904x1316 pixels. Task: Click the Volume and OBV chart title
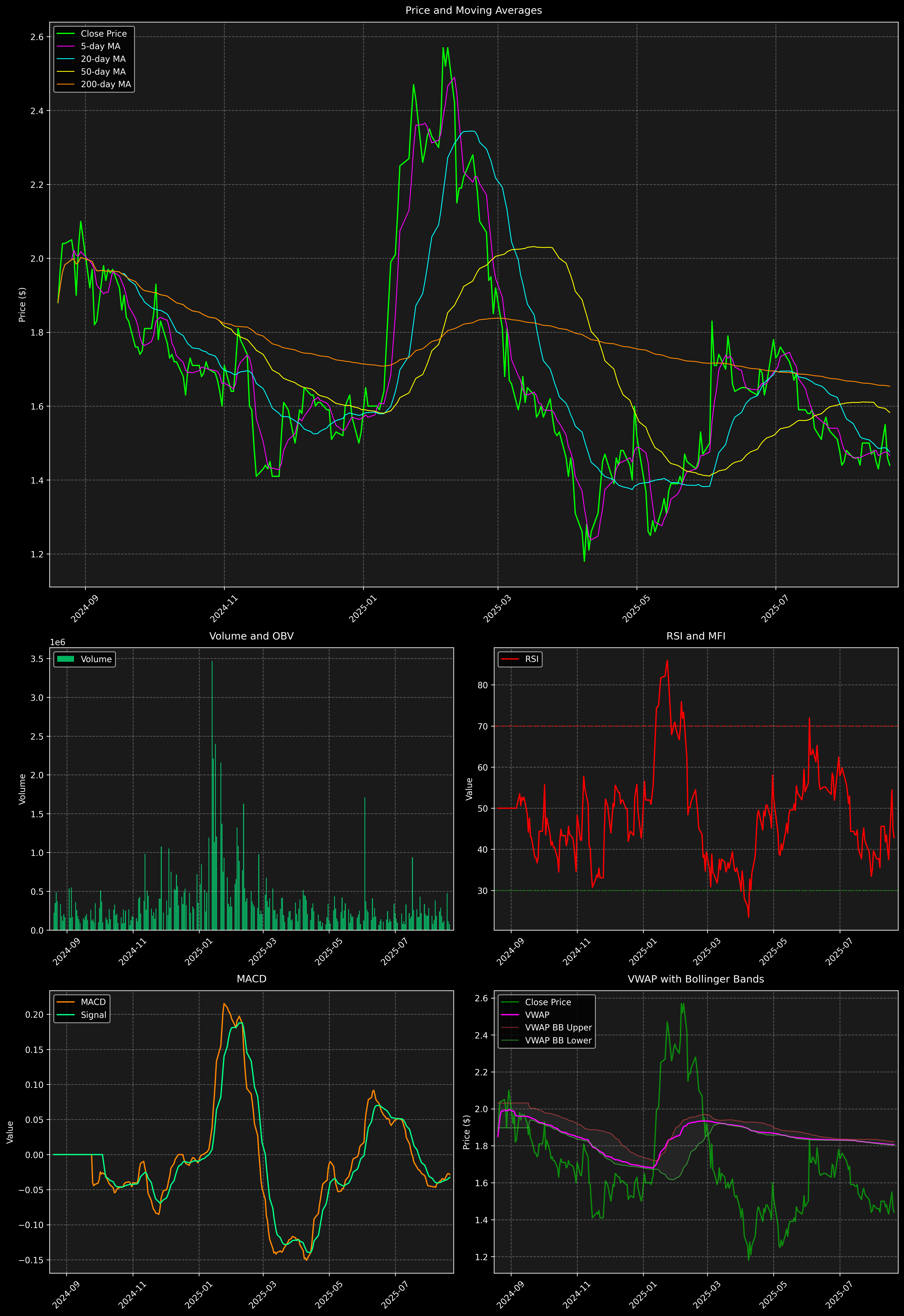[x=252, y=636]
